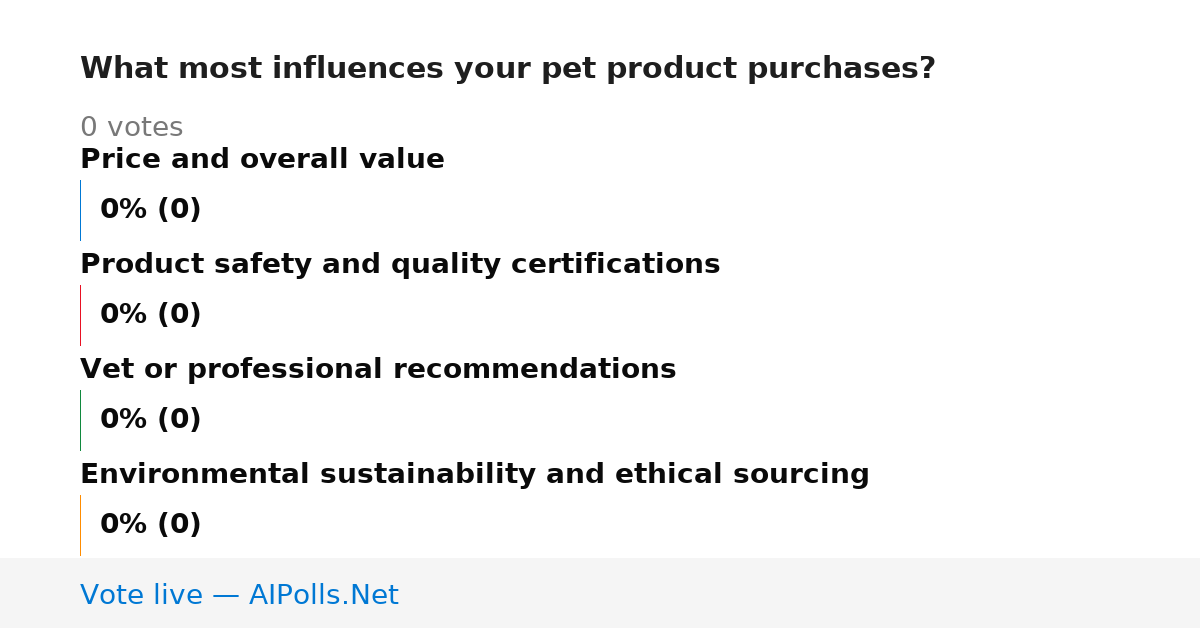Choose 'Product safety and quality certifications' option
Screen dimensions: 1200x628
(x=400, y=265)
